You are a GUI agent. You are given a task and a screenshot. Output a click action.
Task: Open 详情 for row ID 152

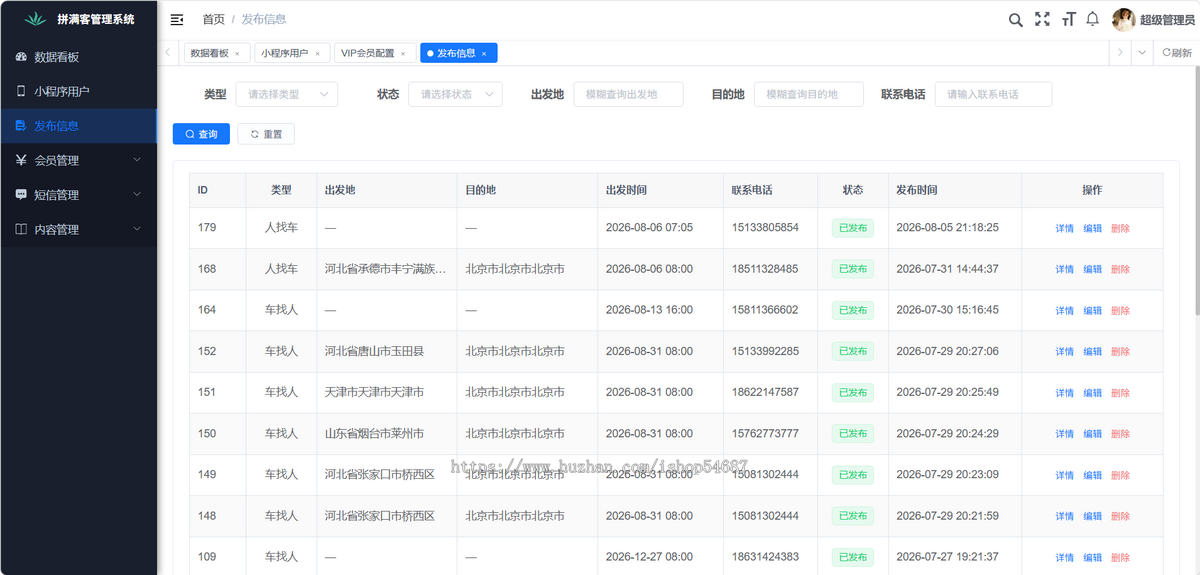coord(1065,352)
